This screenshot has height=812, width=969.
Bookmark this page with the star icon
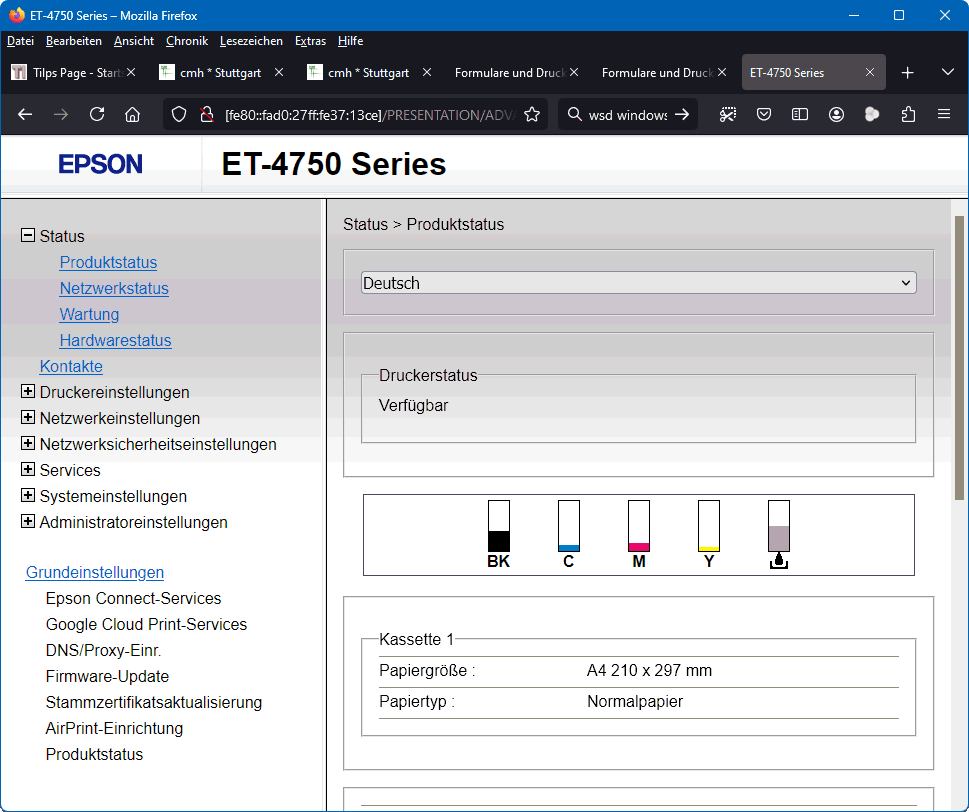click(532, 115)
